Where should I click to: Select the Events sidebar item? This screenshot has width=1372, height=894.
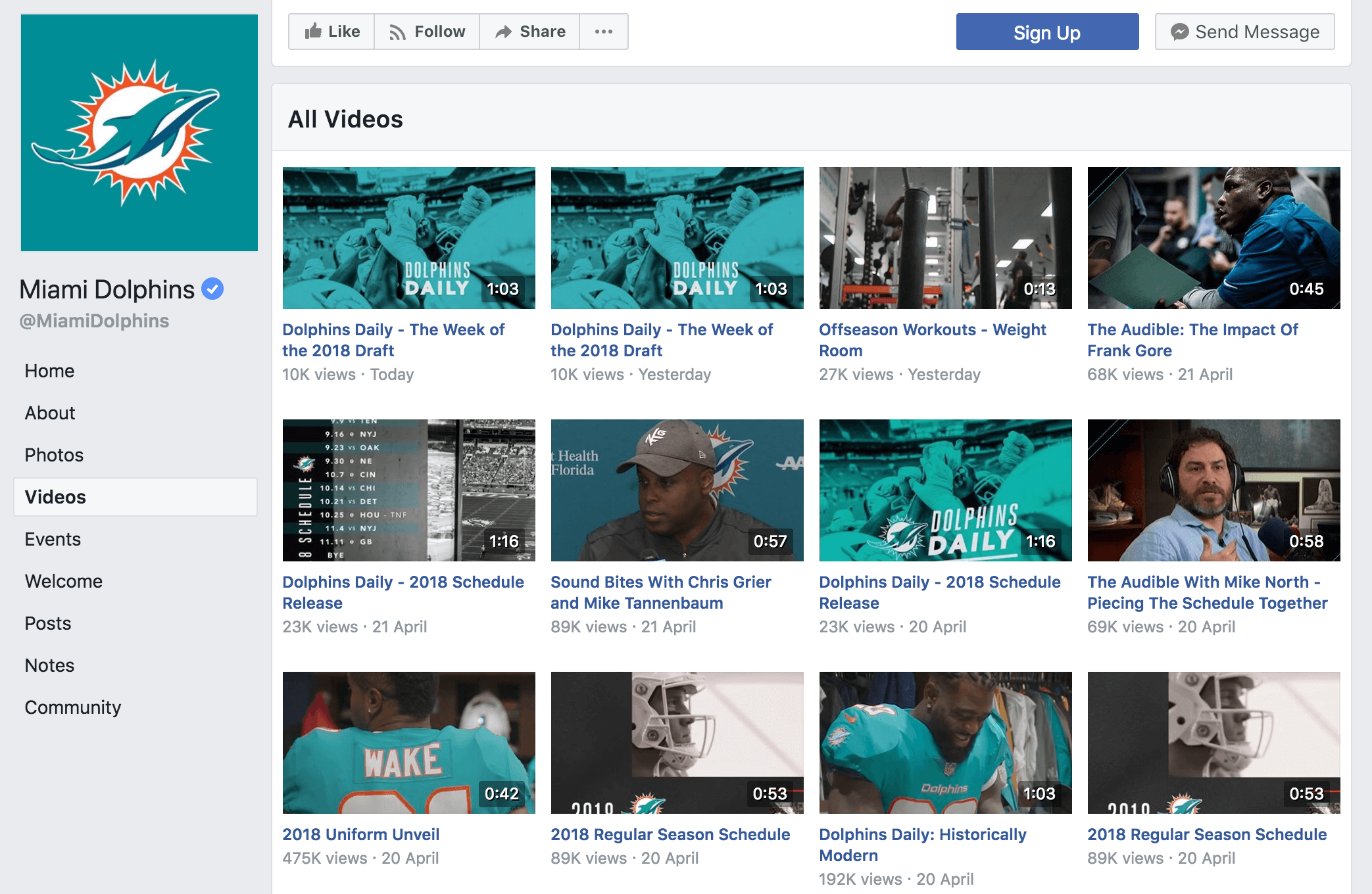53,539
